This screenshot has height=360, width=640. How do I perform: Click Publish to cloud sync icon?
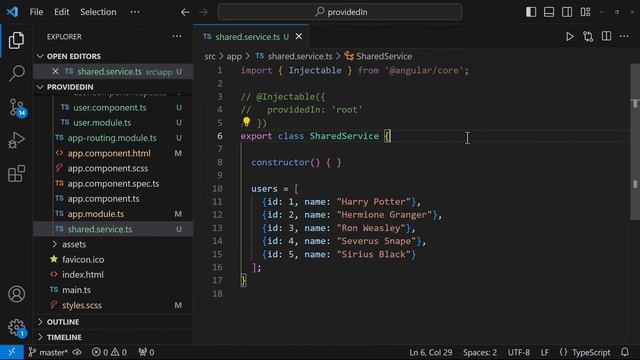77,352
